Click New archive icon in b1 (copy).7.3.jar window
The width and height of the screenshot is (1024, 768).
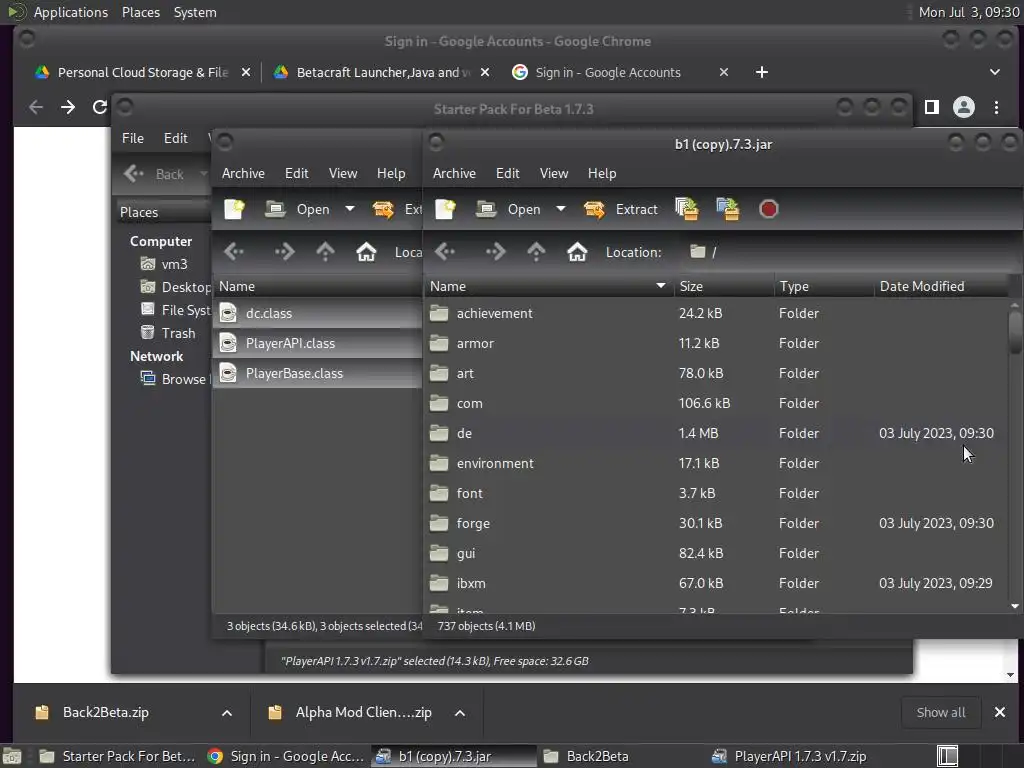coord(445,209)
